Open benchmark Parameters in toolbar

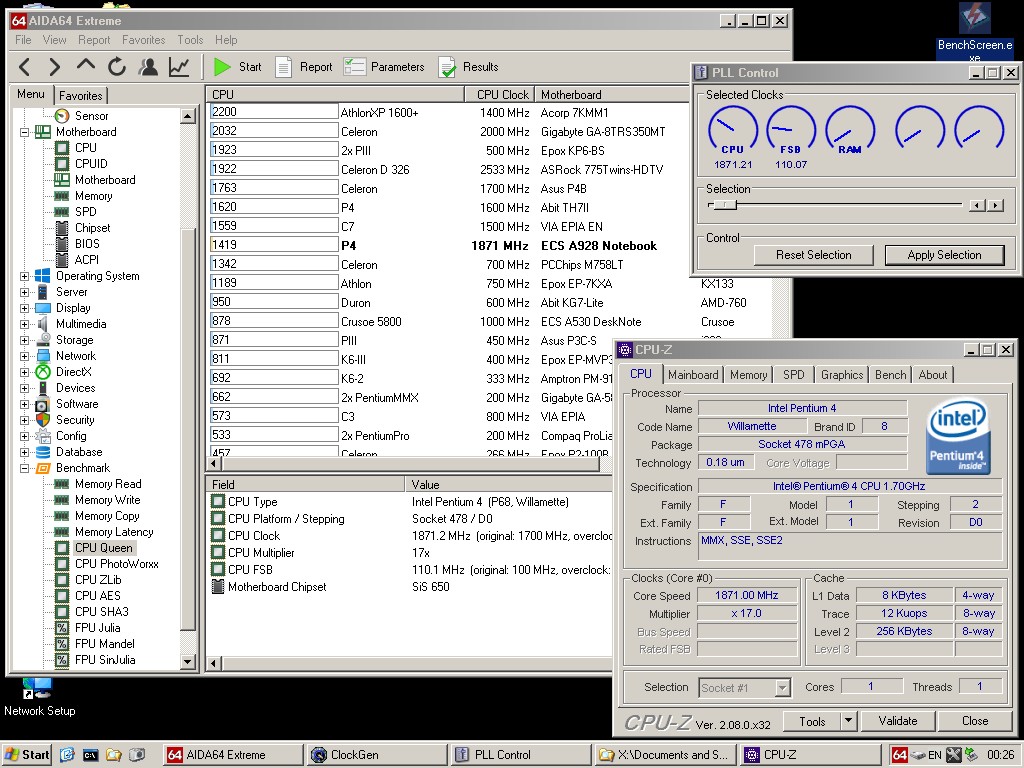384,67
